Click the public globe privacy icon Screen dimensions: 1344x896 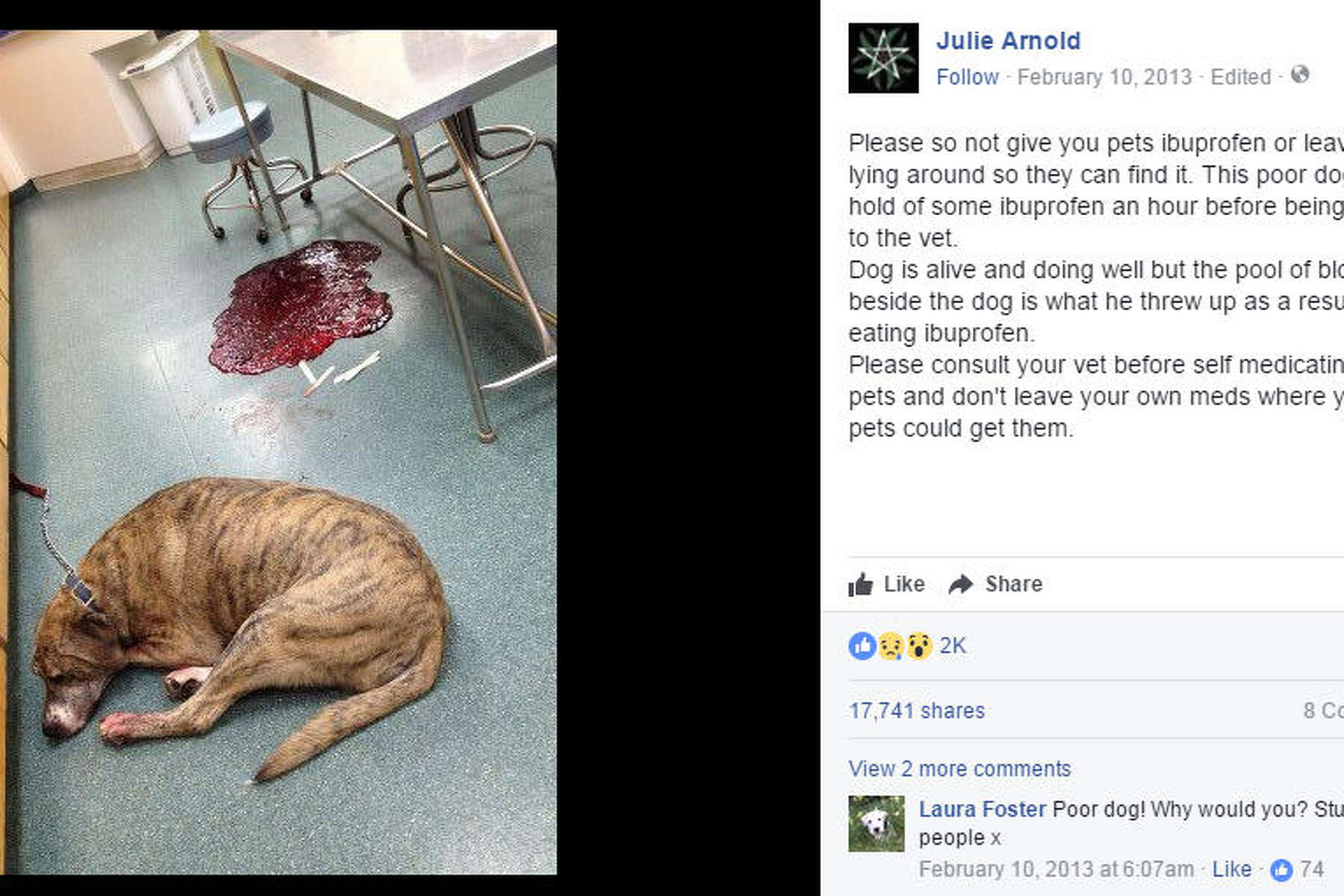[1300, 75]
